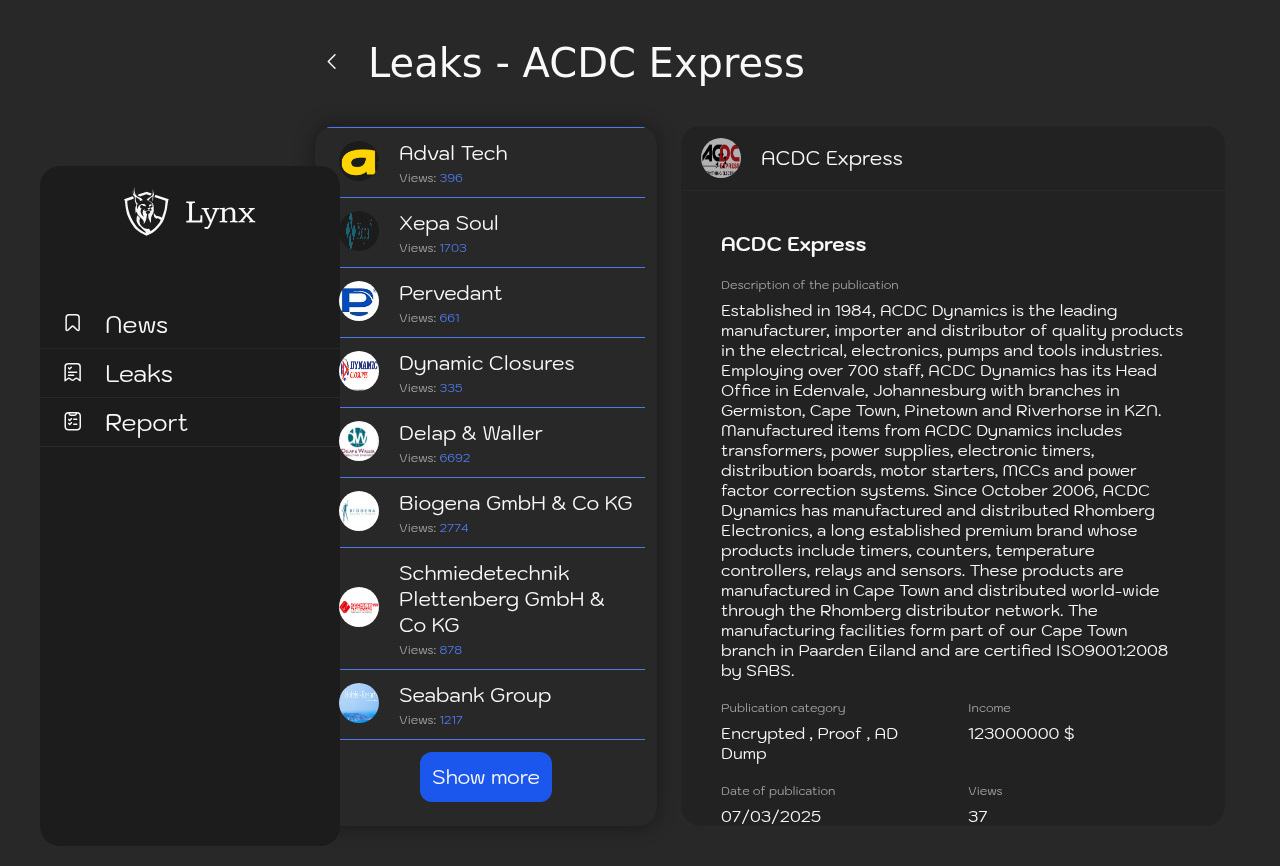Click the Biogena logo thumbnail
The width and height of the screenshot is (1280, 866).
[359, 511]
